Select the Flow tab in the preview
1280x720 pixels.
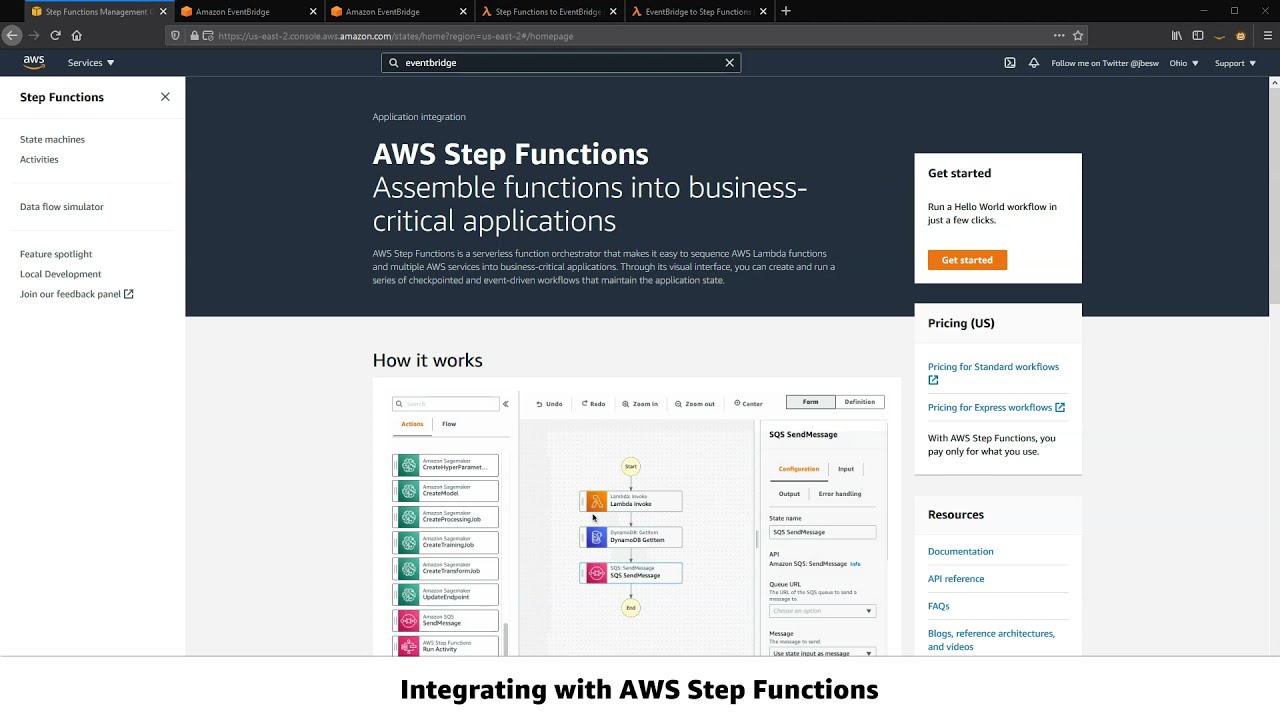(x=449, y=424)
